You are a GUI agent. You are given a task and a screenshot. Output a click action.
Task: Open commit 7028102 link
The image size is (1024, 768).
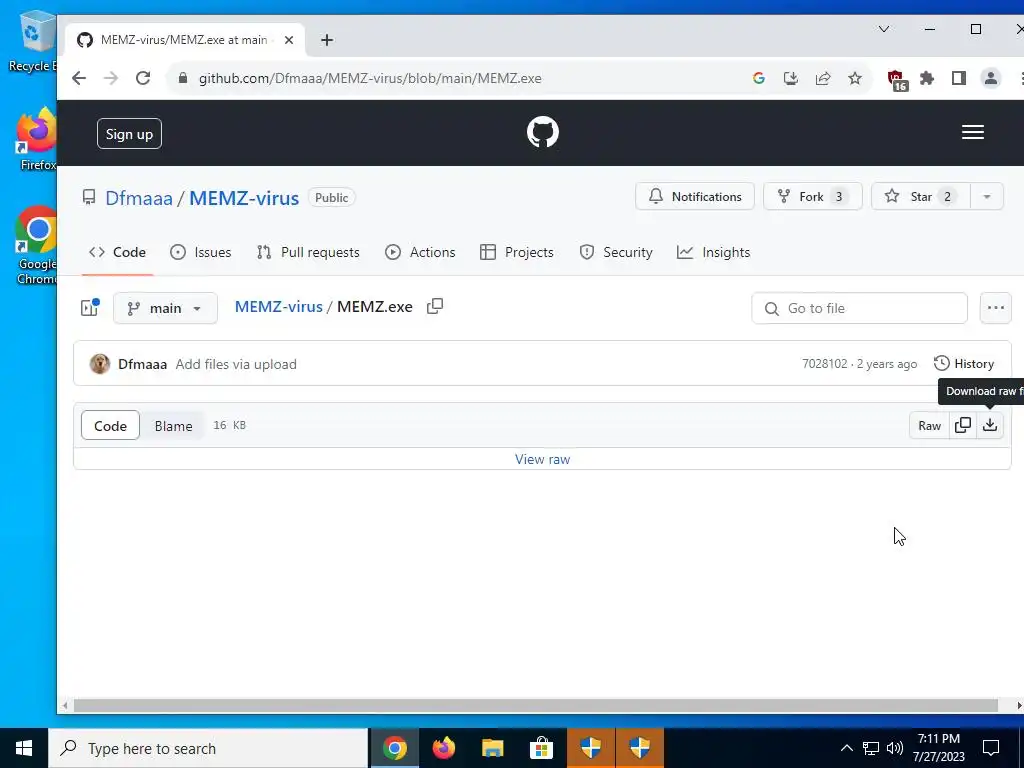pyautogui.click(x=824, y=364)
